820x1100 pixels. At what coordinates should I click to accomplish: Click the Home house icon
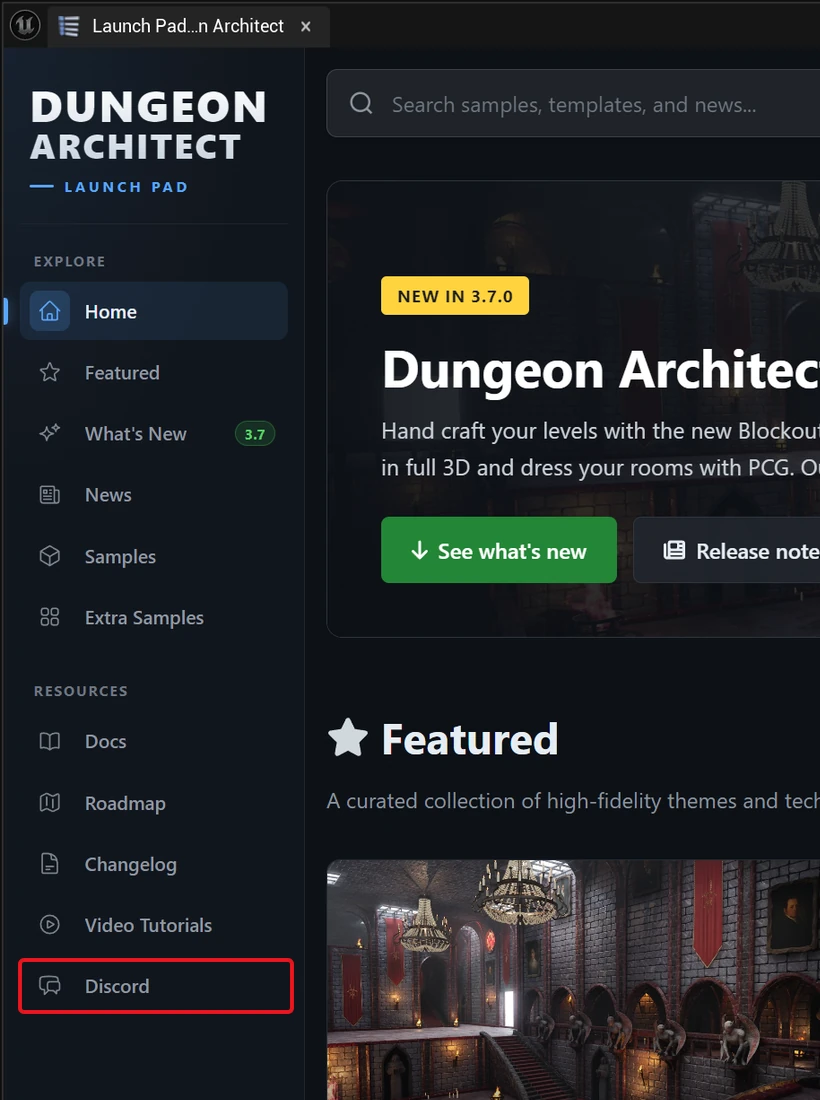coord(50,311)
